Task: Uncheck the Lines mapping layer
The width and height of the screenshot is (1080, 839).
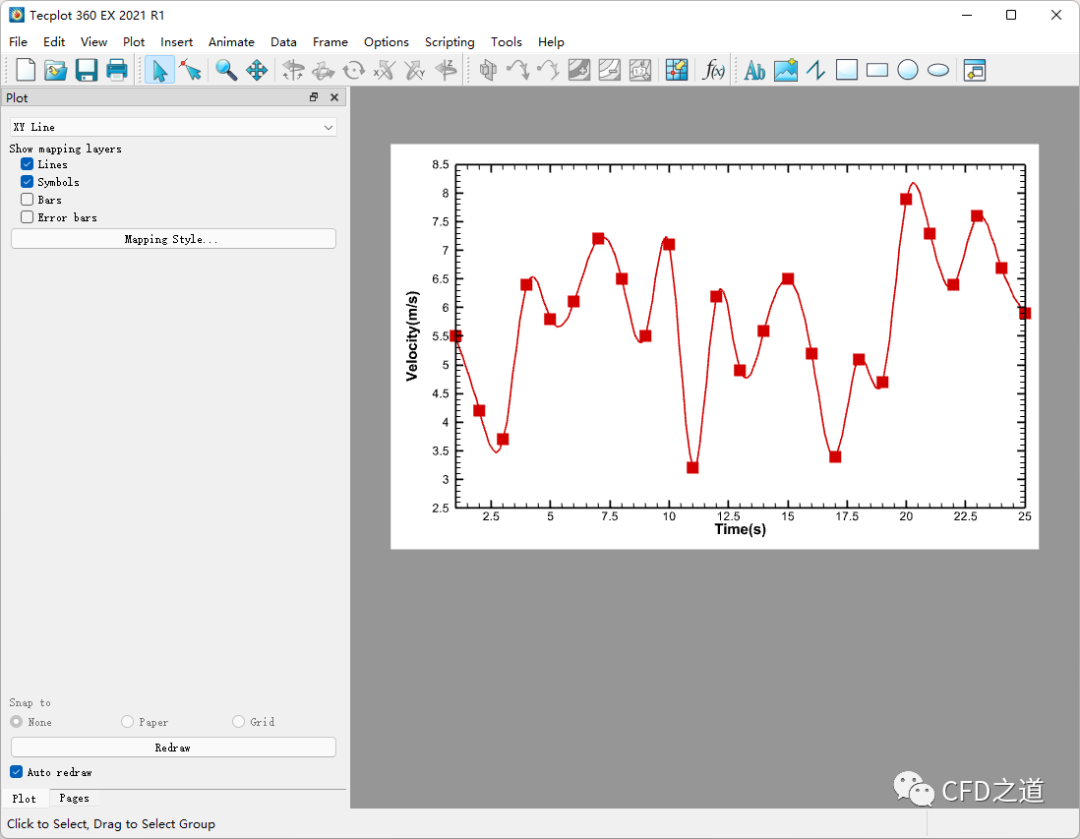Action: click(28, 164)
